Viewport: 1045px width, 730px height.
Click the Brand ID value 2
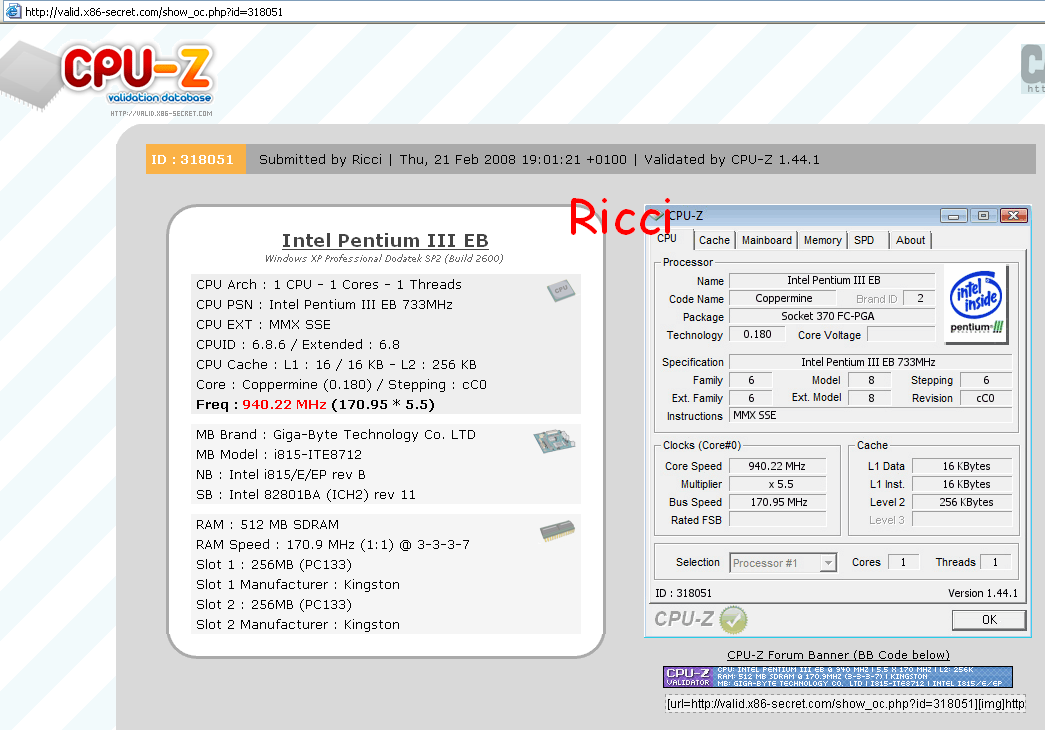(x=920, y=298)
